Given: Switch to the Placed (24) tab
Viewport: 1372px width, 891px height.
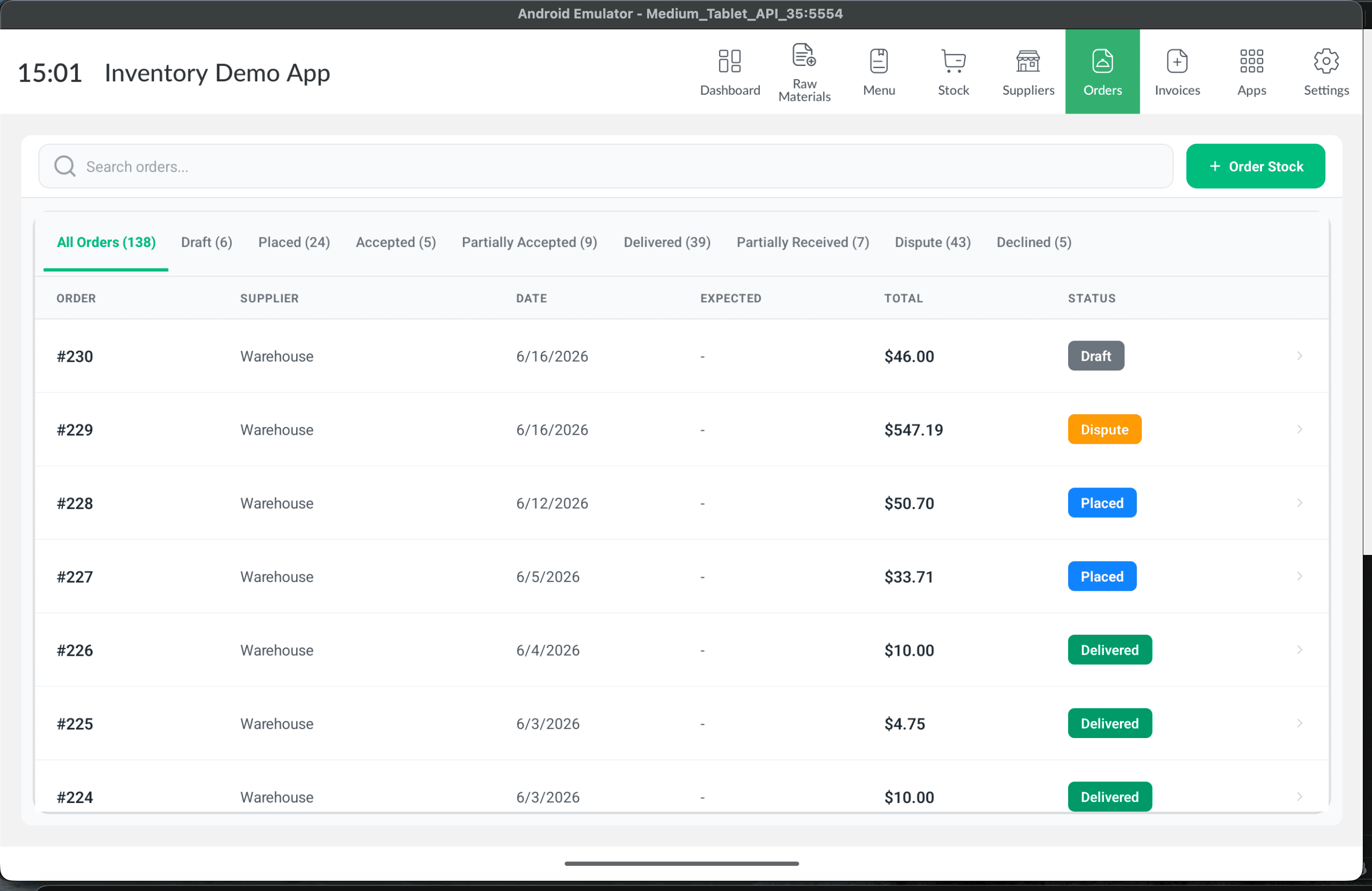Looking at the screenshot, I should [x=294, y=242].
